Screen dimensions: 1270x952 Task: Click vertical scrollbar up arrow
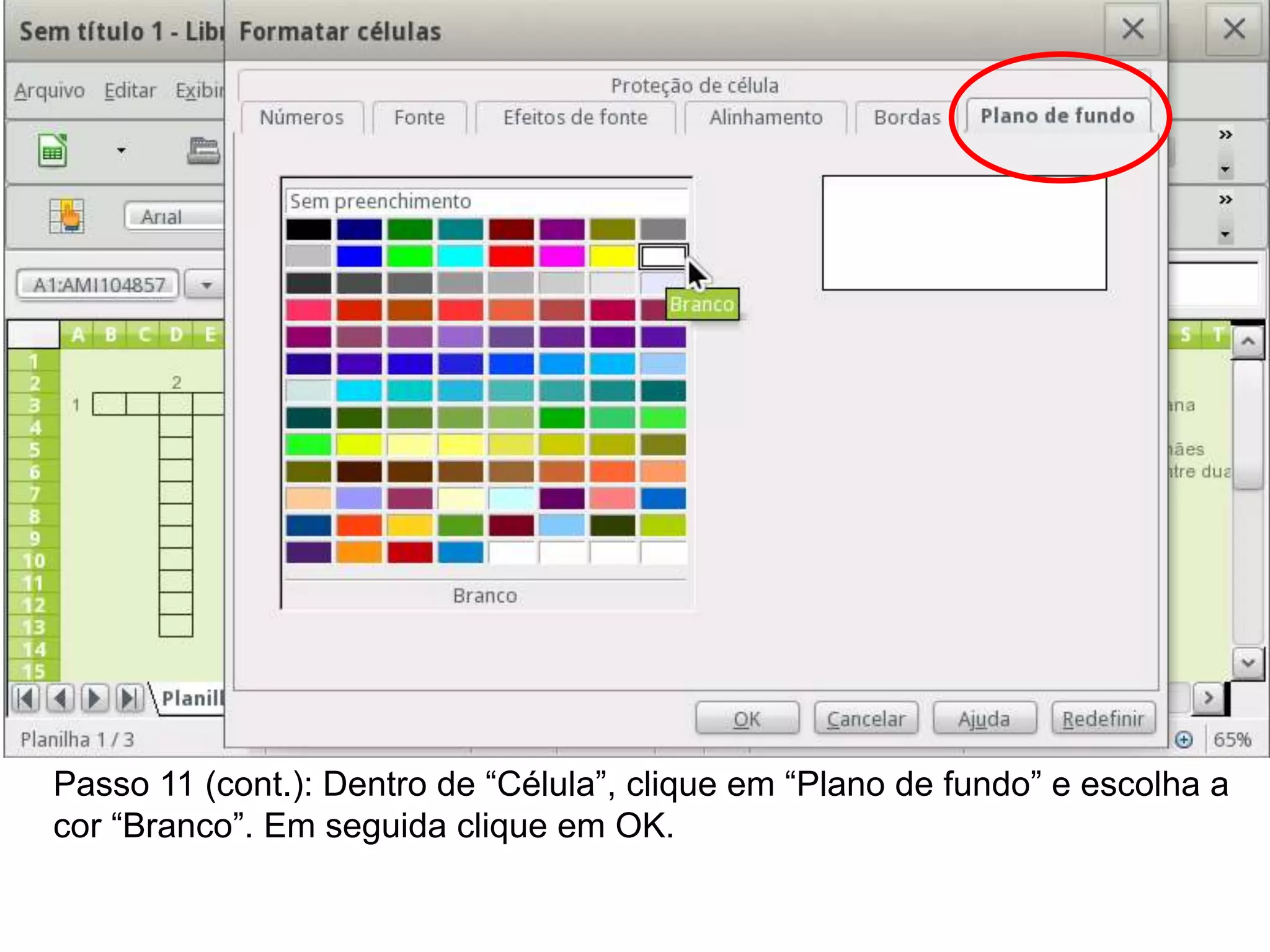click(1248, 342)
